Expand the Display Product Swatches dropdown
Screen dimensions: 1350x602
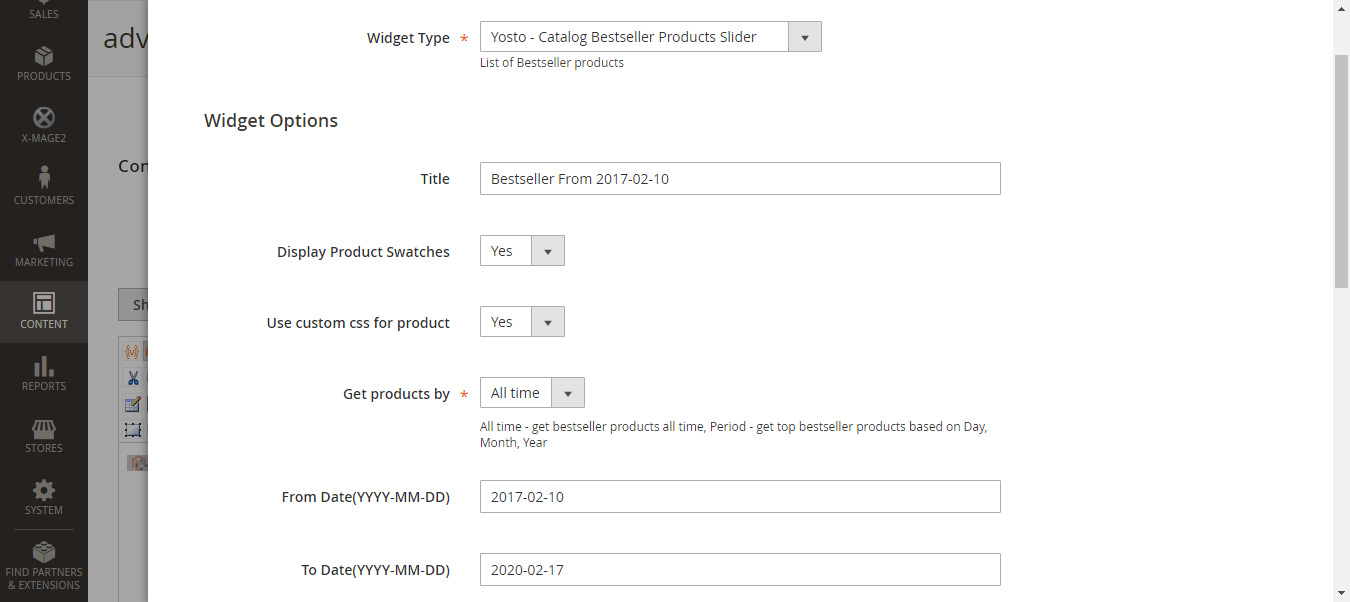(x=522, y=251)
